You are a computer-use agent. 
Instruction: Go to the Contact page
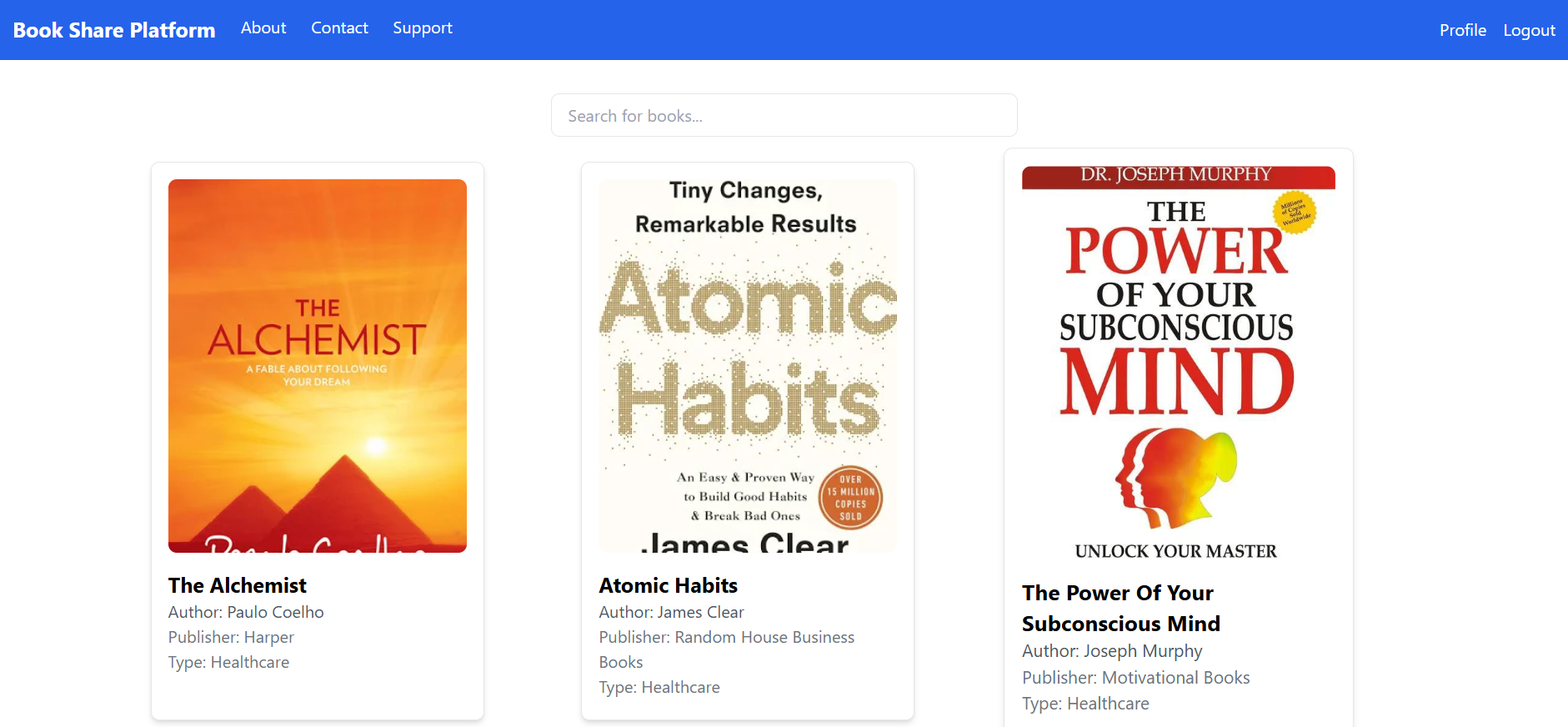[x=339, y=28]
